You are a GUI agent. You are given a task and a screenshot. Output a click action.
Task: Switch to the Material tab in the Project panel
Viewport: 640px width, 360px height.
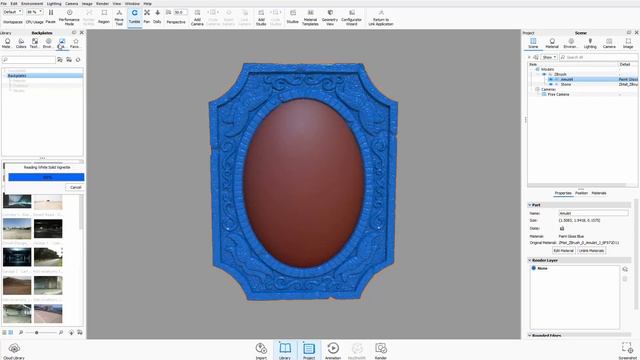click(x=552, y=43)
